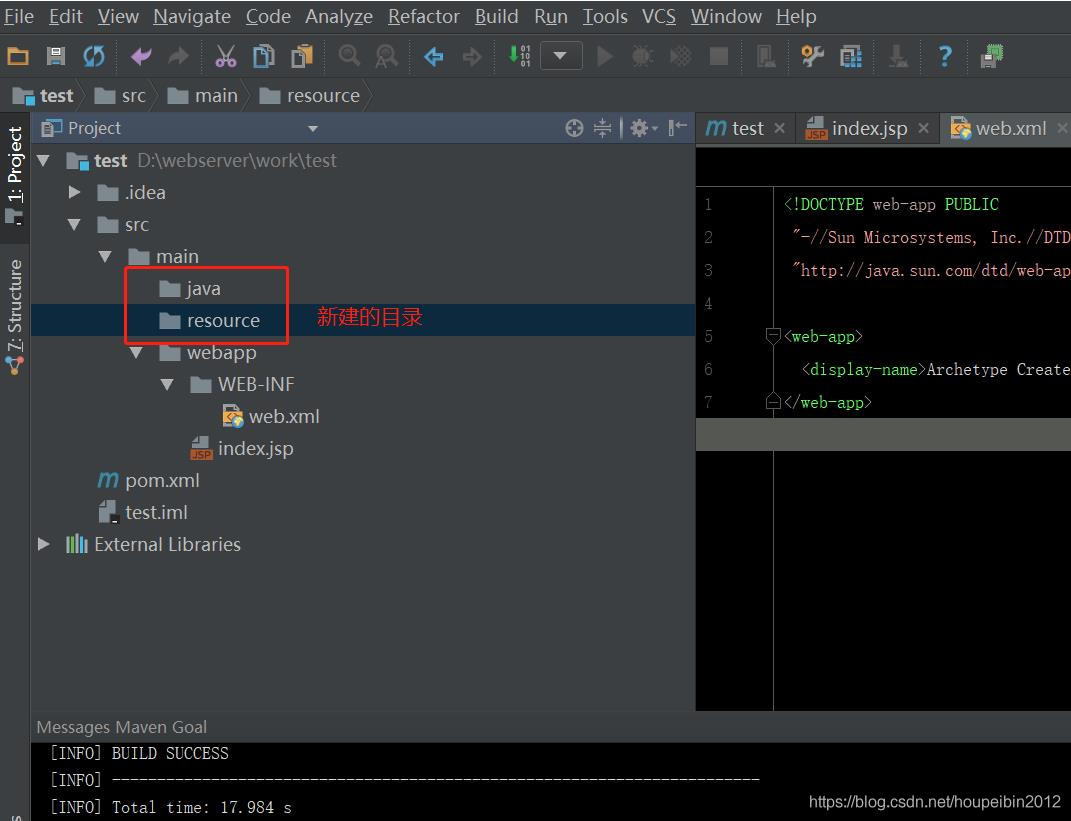Click the Make Project build icon

coord(519,56)
